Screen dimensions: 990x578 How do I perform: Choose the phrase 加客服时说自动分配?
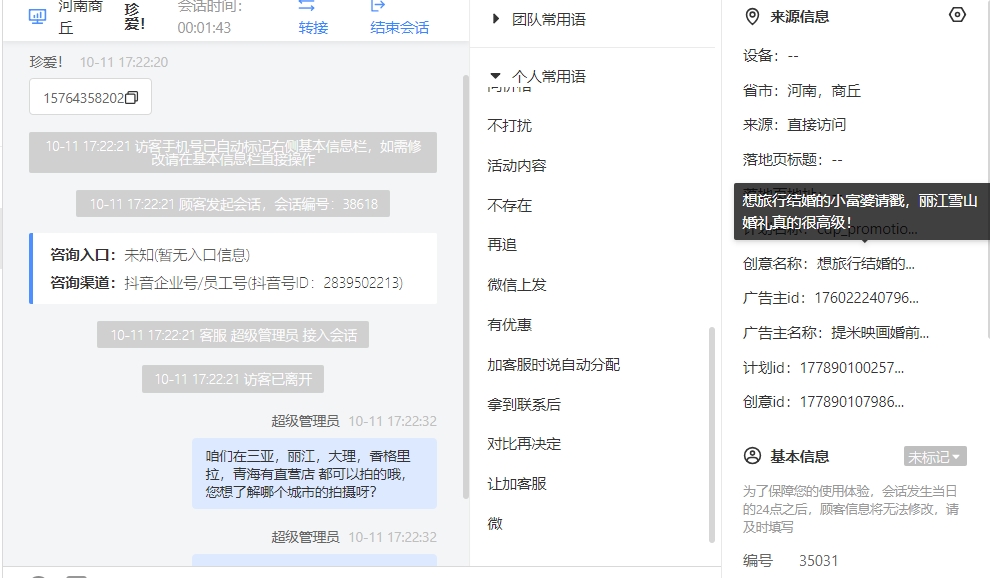click(x=554, y=364)
